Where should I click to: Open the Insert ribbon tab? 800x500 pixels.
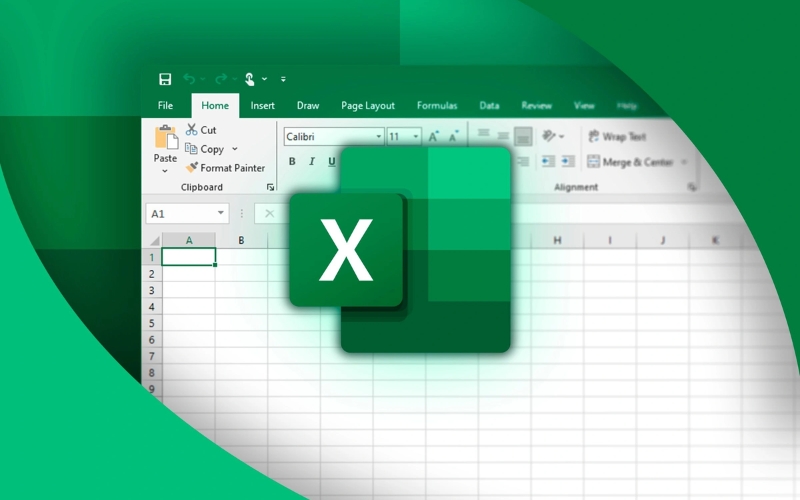point(263,105)
